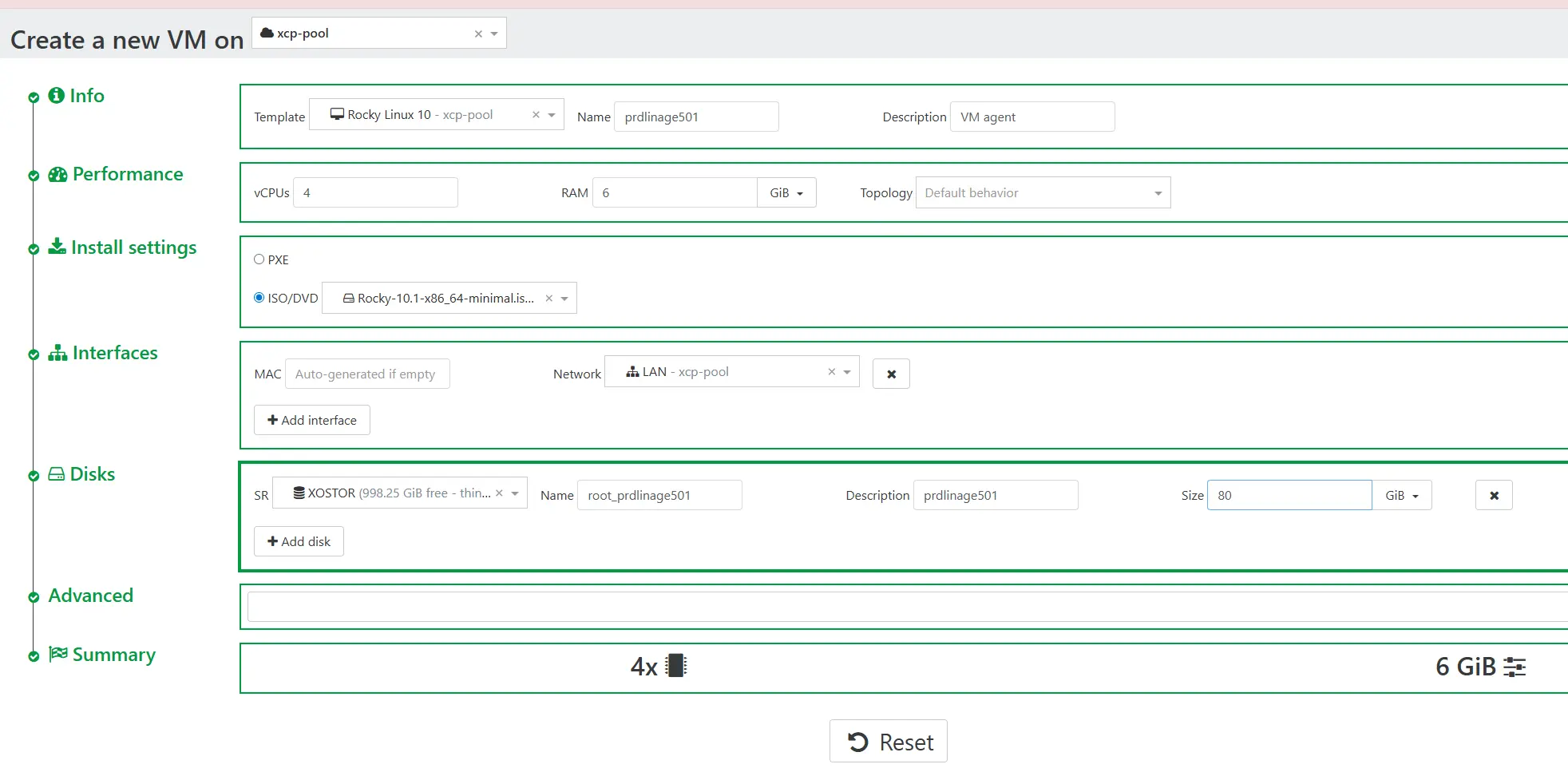Jump to the Install settings section
Image resolution: width=1568 pixels, height=772 pixels.
133,247
